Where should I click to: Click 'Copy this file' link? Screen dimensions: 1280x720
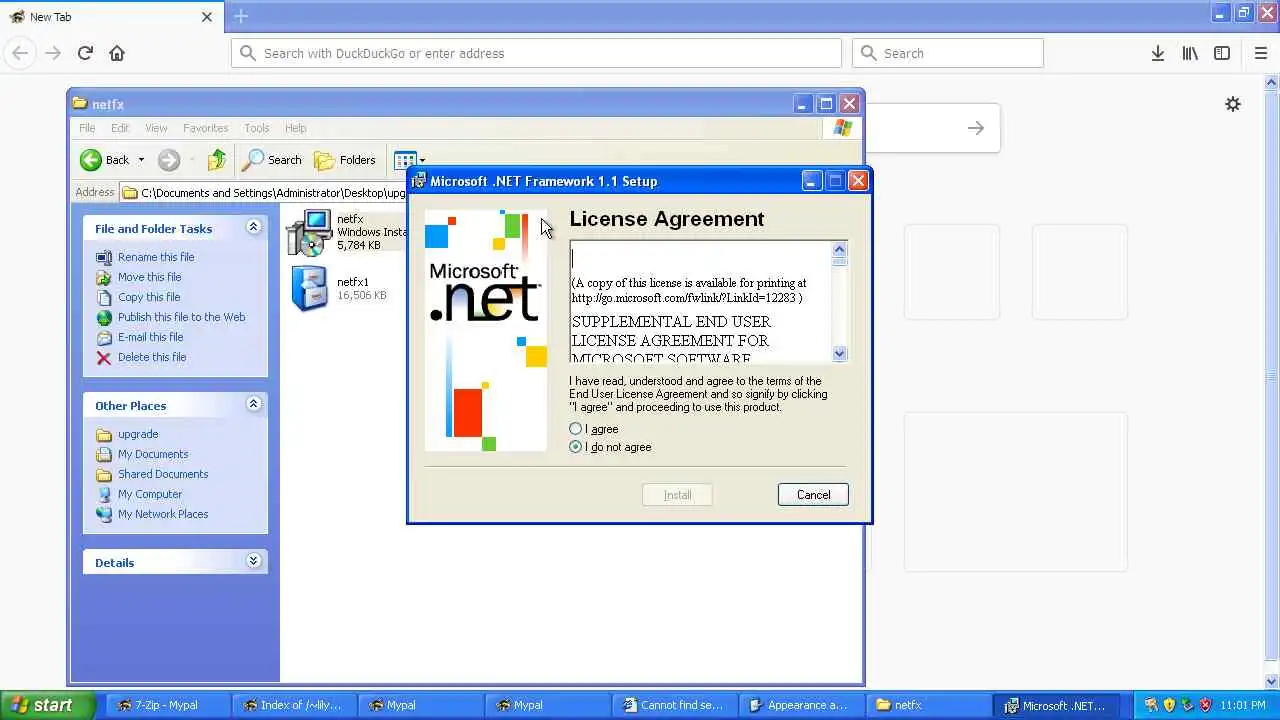[149, 297]
